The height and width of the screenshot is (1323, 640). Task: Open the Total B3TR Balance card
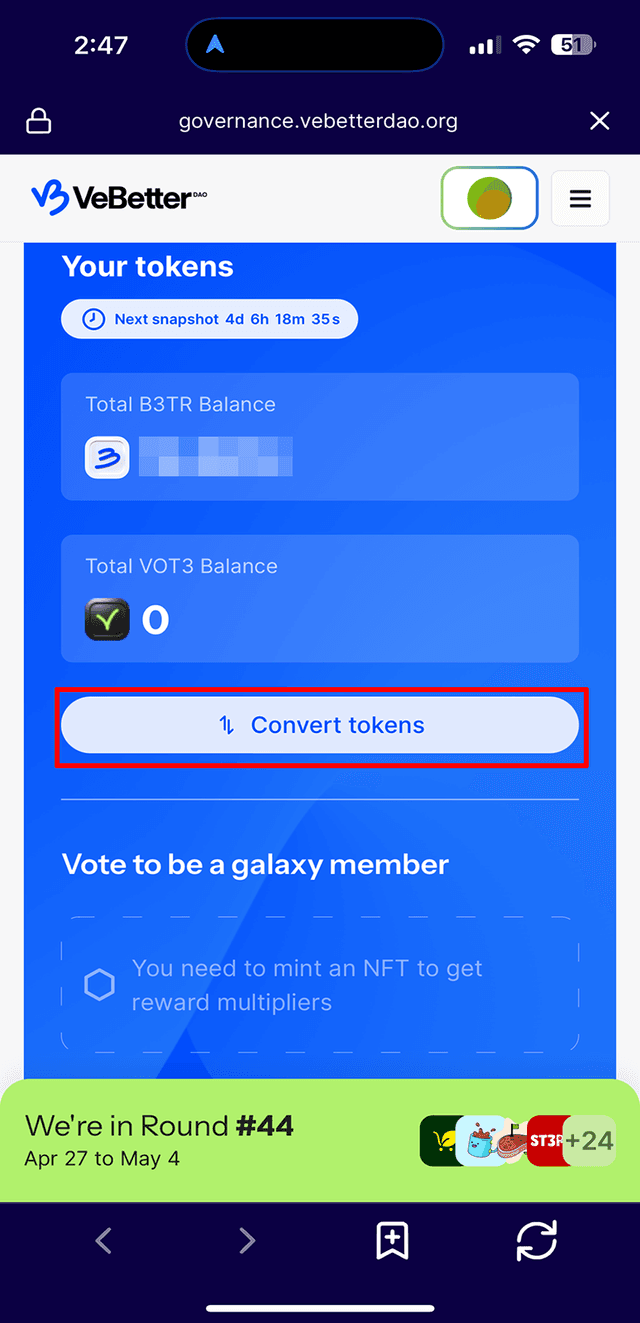(320, 437)
